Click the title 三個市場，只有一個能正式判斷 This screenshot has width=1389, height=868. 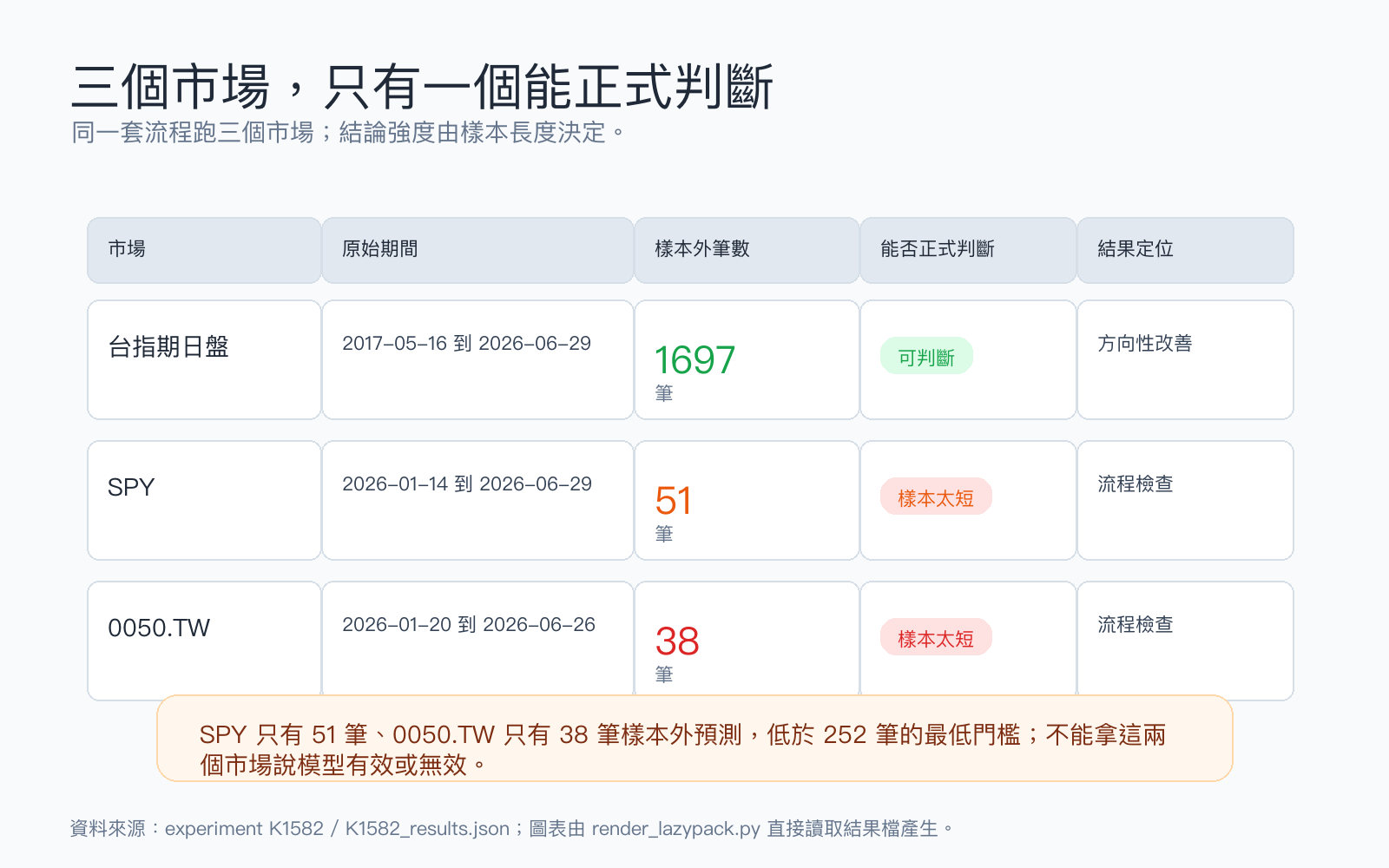tap(422, 87)
